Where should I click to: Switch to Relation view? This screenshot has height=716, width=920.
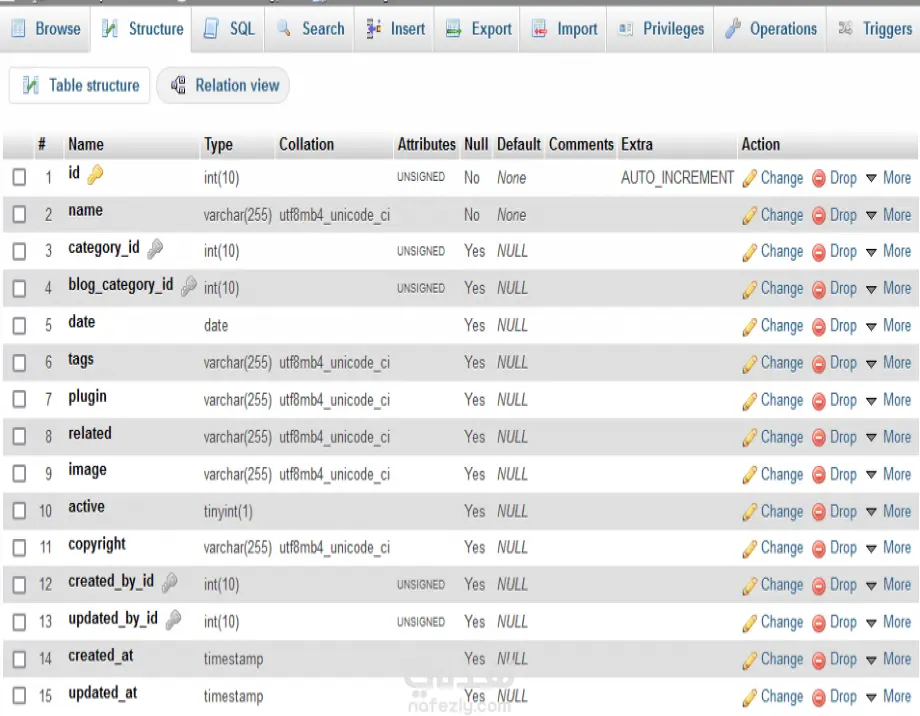[223, 85]
